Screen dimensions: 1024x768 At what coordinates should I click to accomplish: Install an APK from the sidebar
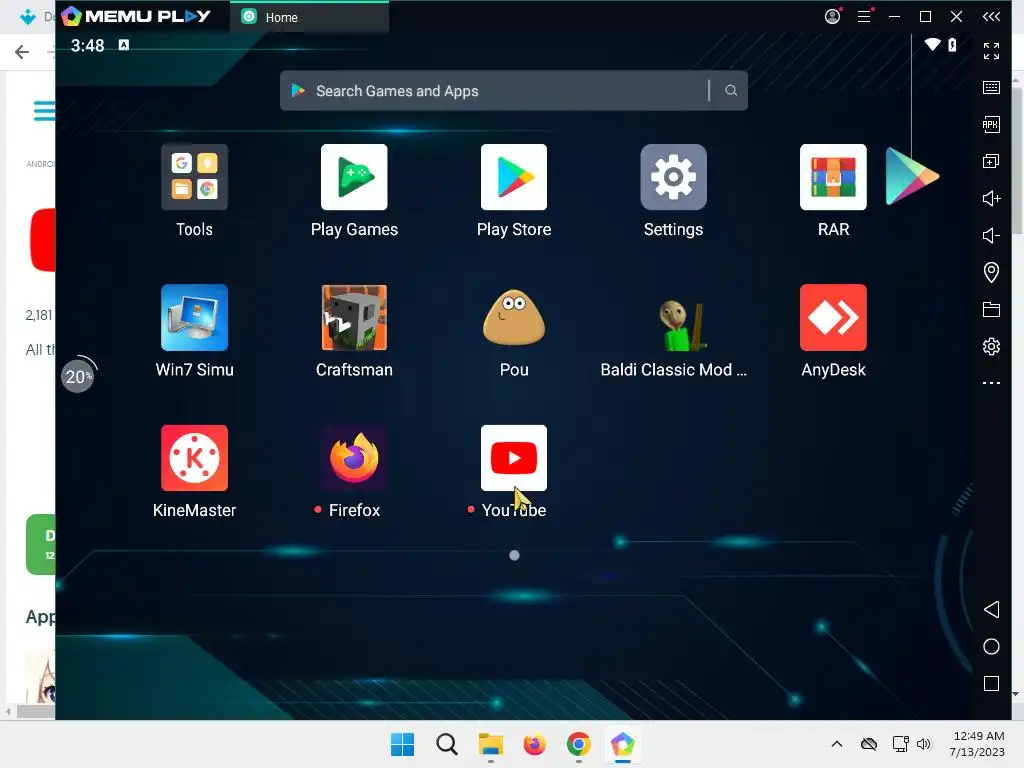click(x=991, y=124)
